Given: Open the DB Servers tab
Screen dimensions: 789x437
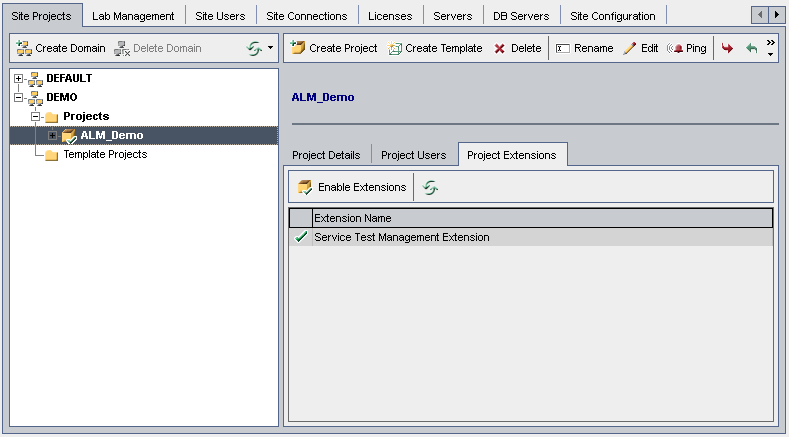Looking at the screenshot, I should tap(521, 16).
